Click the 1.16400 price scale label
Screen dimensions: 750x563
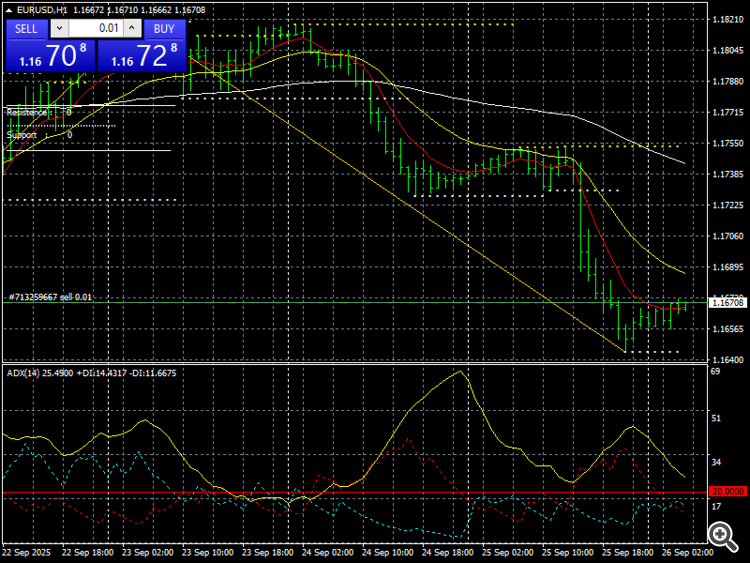(728, 360)
